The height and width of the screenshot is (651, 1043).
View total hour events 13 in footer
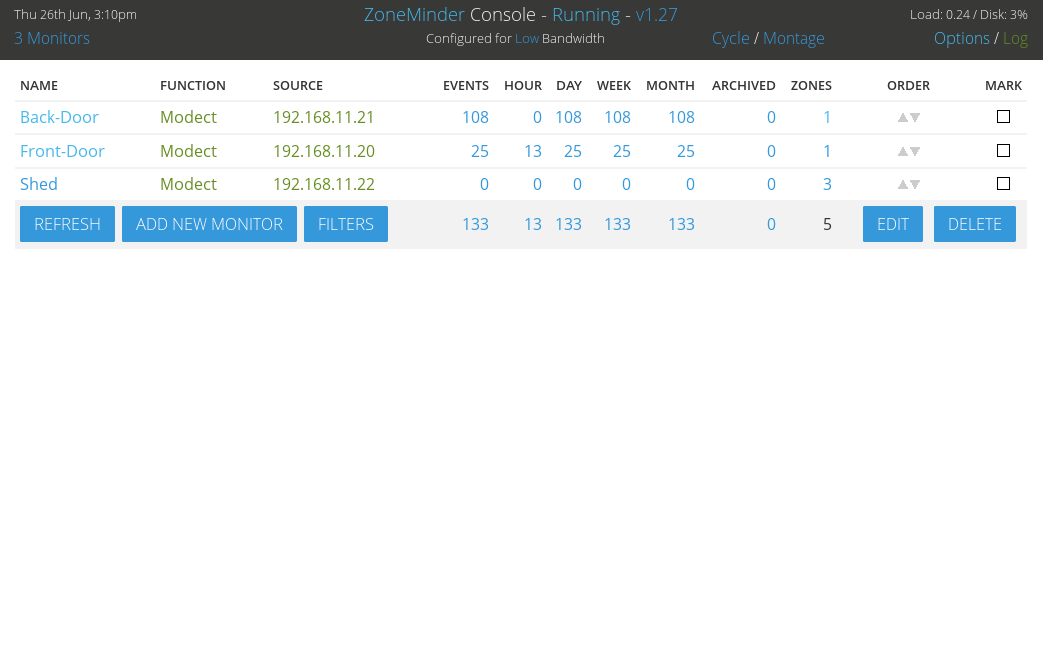click(533, 224)
